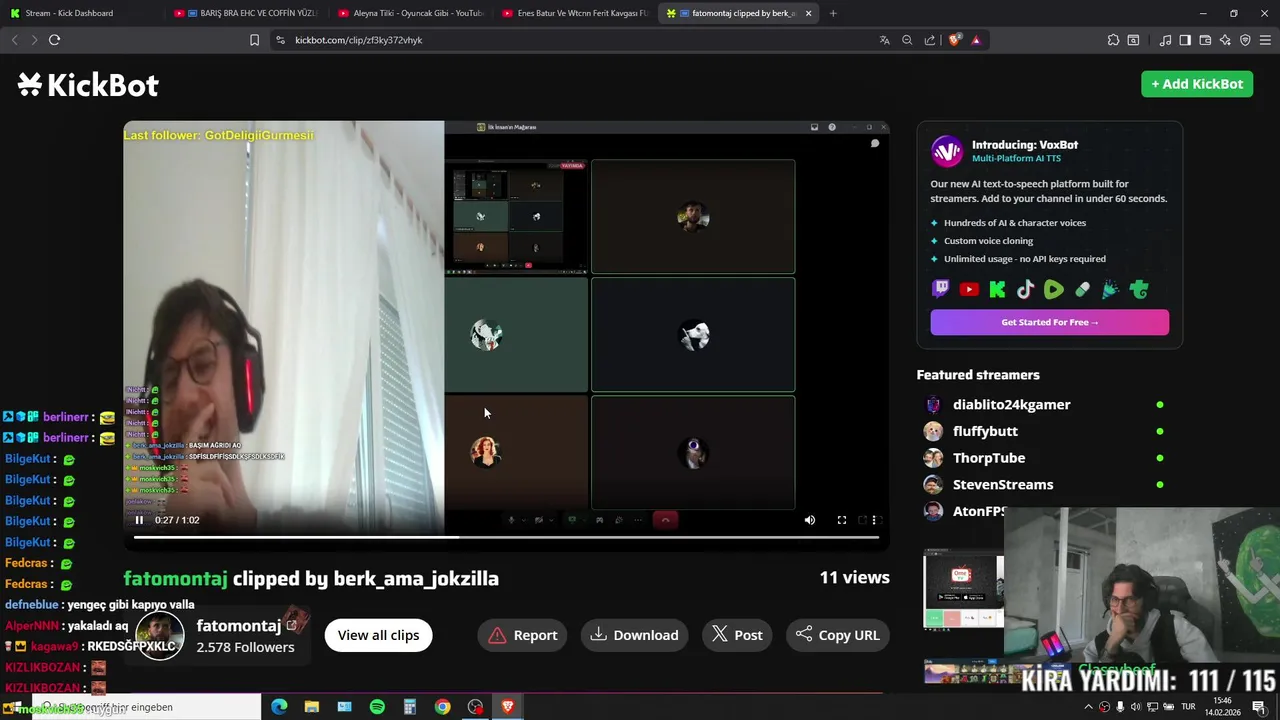
Task: Open featured streamer diablito24kgamer
Action: pyautogui.click(x=1011, y=405)
